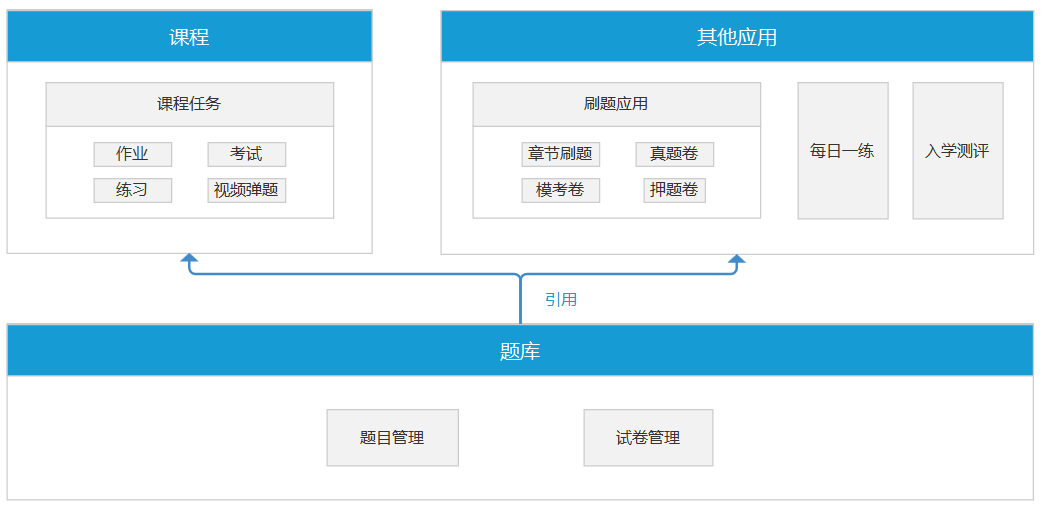Click the 引用 arrow label
This screenshot has height=515, width=1042.
[x=561, y=300]
